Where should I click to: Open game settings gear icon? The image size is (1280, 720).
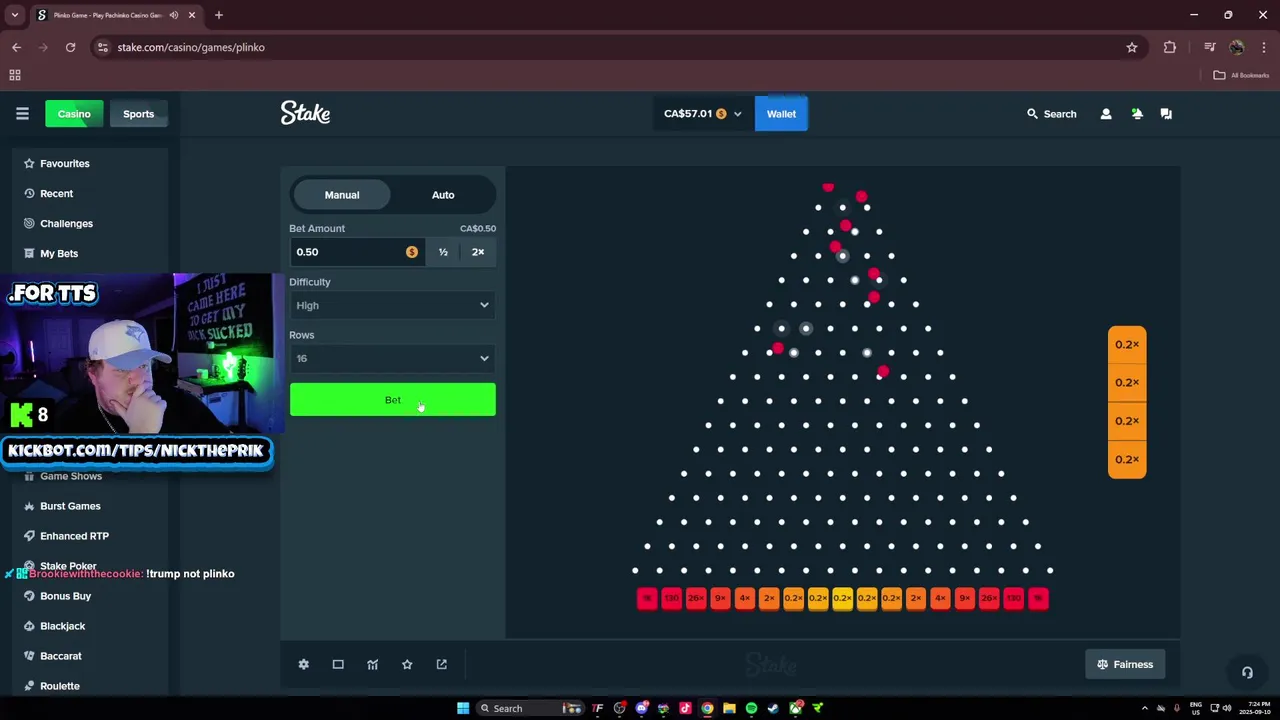point(304,664)
